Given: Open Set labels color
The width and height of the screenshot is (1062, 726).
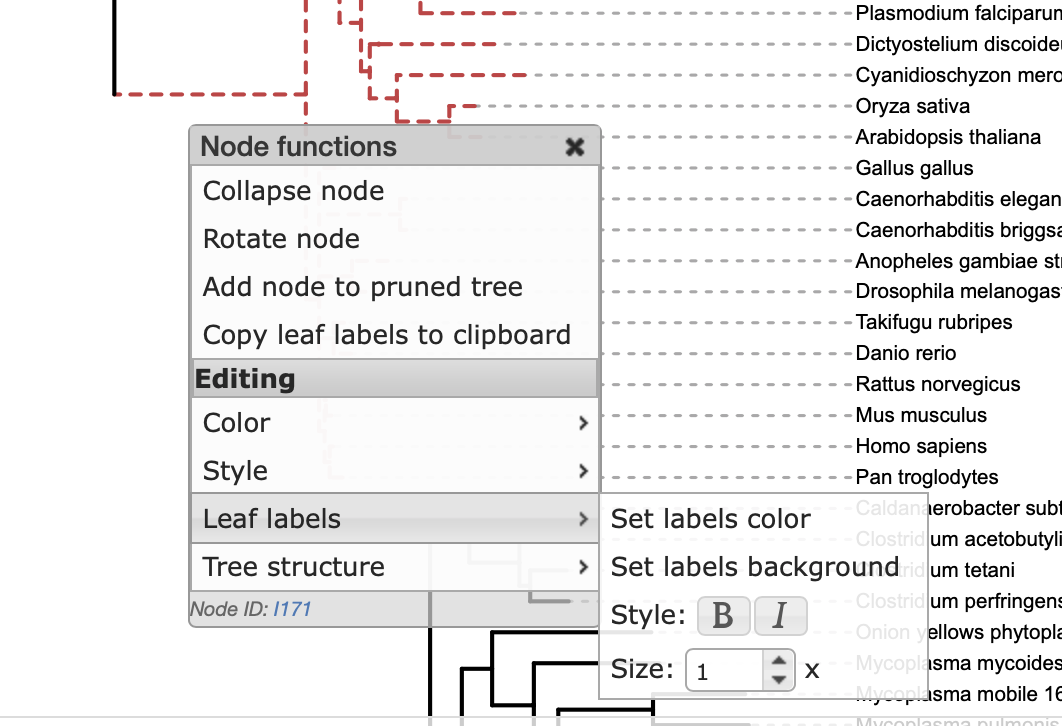Looking at the screenshot, I should [711, 519].
